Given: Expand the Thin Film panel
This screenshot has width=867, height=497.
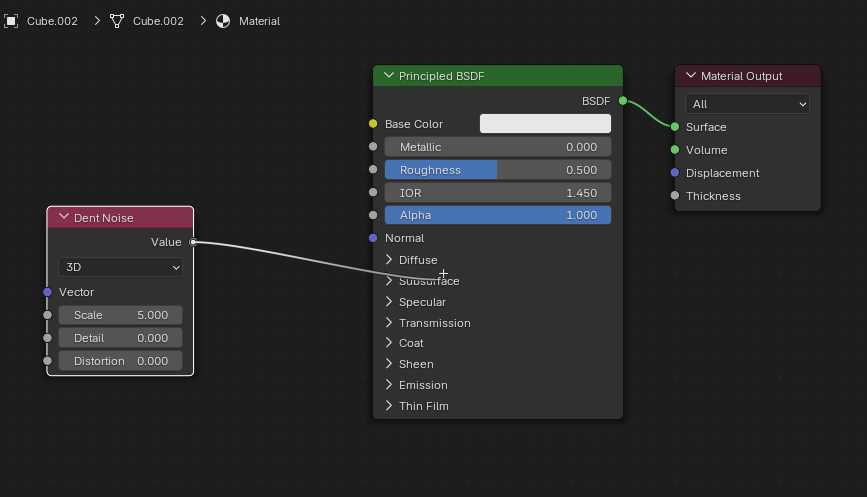Looking at the screenshot, I should tap(389, 406).
